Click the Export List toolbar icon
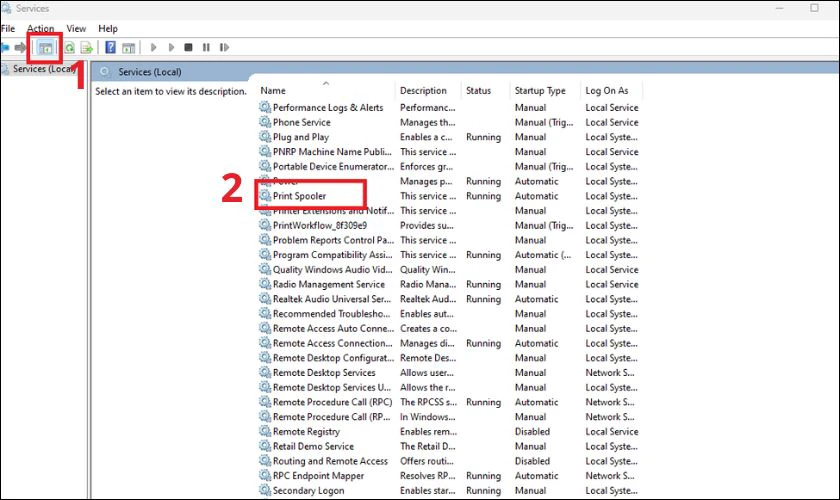 tap(86, 48)
